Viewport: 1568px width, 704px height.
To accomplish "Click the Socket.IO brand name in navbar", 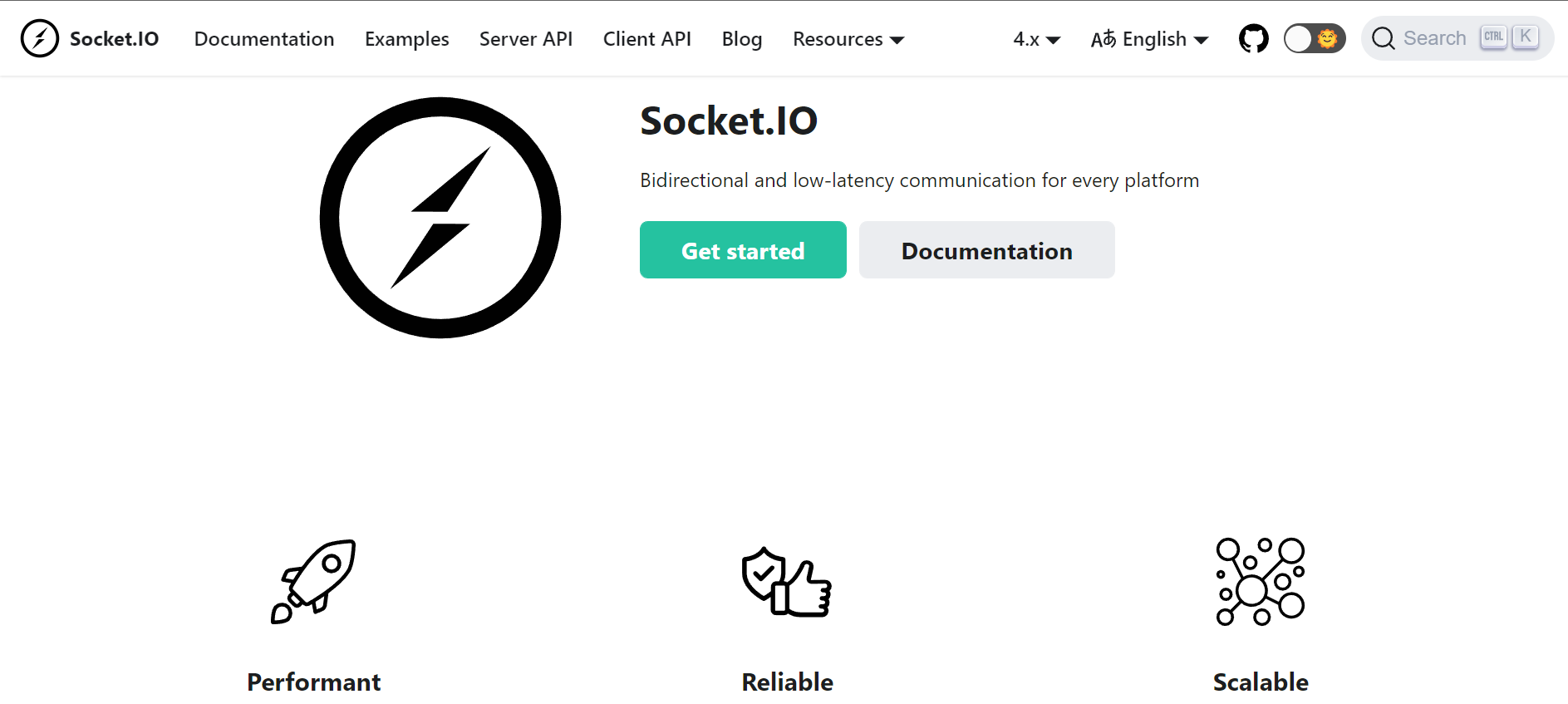I will [115, 39].
